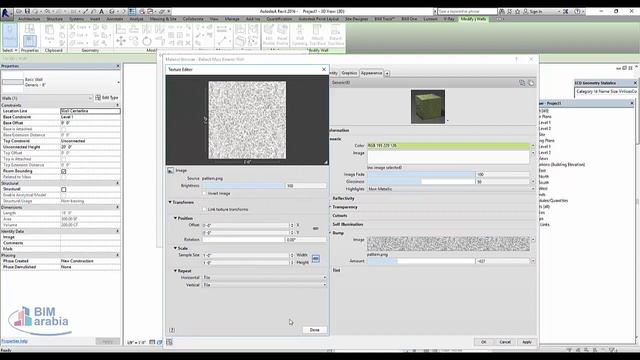
Task: Click help icon at Texture Editor bottom
Action: (172, 330)
